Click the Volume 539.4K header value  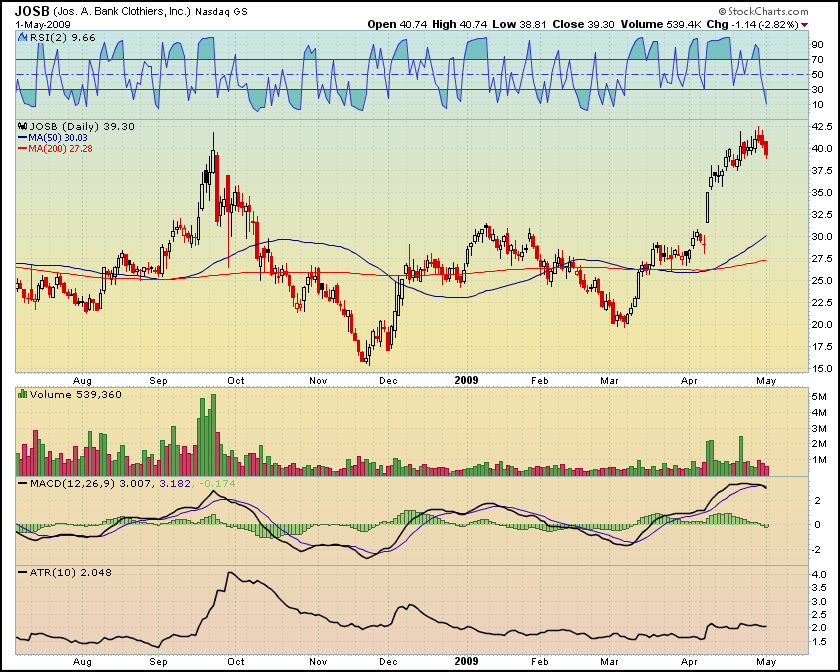[x=661, y=24]
